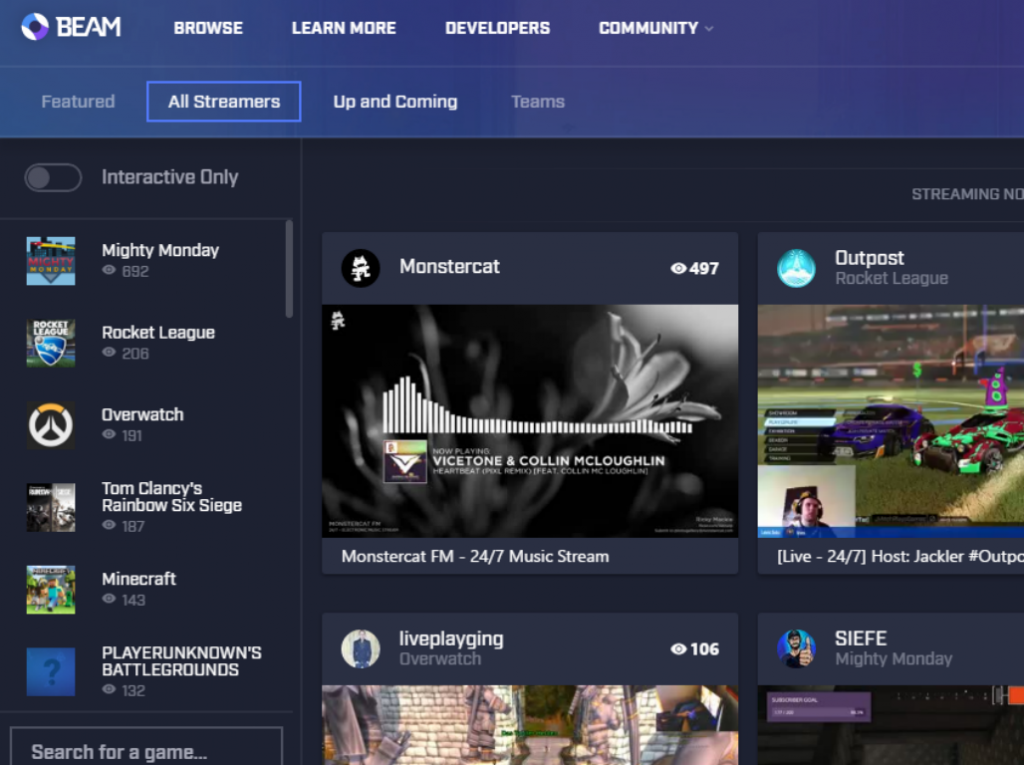Image resolution: width=1024 pixels, height=765 pixels.
Task: Click the Outpost channel avatar
Action: point(796,268)
